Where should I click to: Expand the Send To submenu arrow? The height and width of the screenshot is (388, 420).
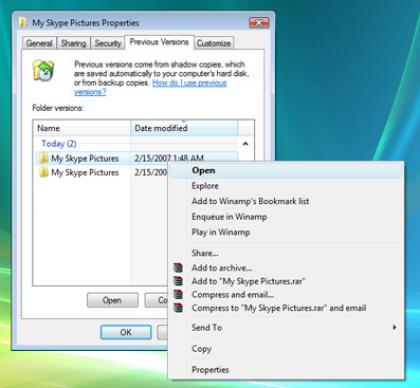coord(395,327)
